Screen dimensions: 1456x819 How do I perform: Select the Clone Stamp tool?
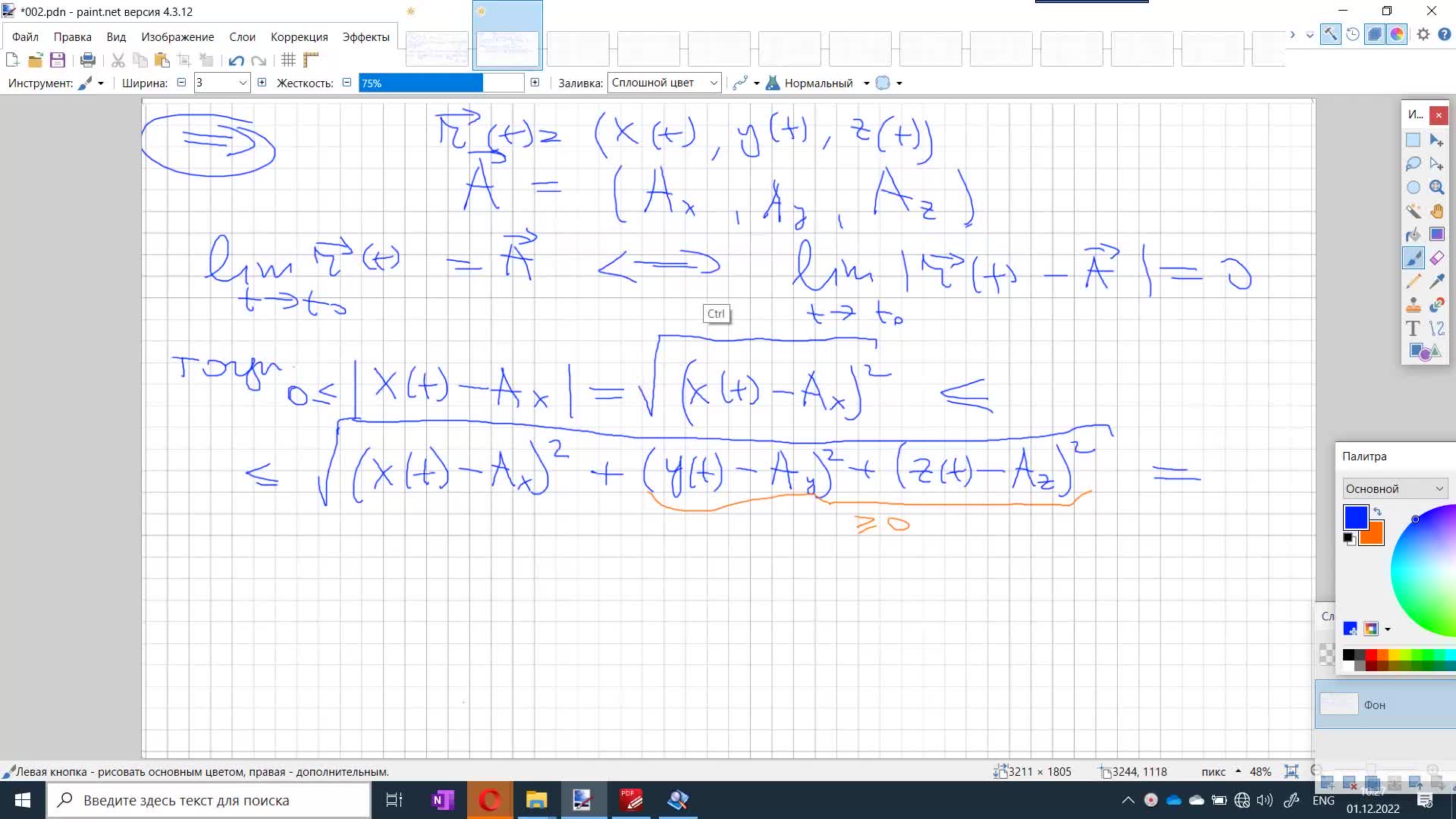pos(1413,305)
